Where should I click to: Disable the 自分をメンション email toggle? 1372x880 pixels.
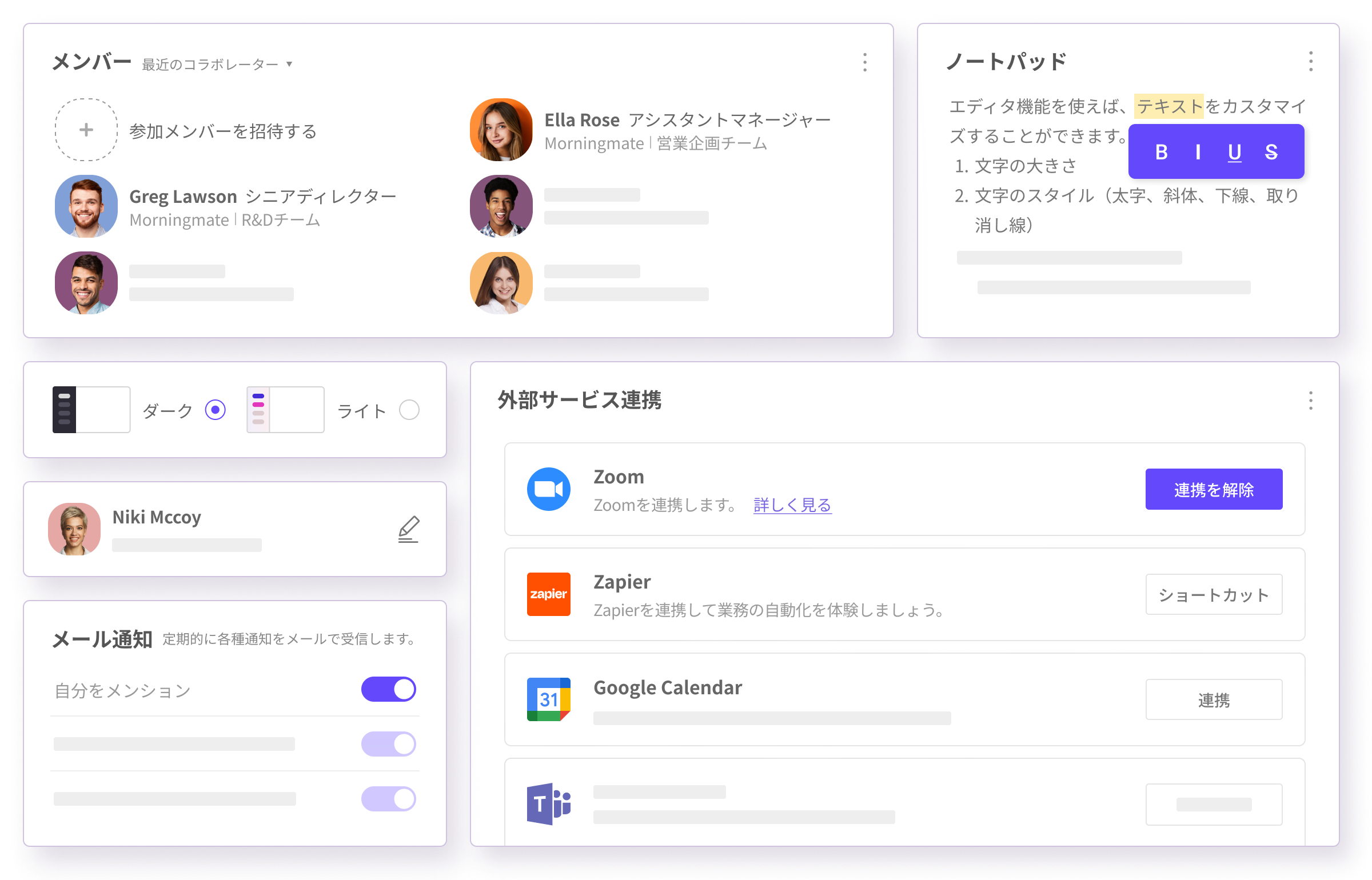pos(389,689)
